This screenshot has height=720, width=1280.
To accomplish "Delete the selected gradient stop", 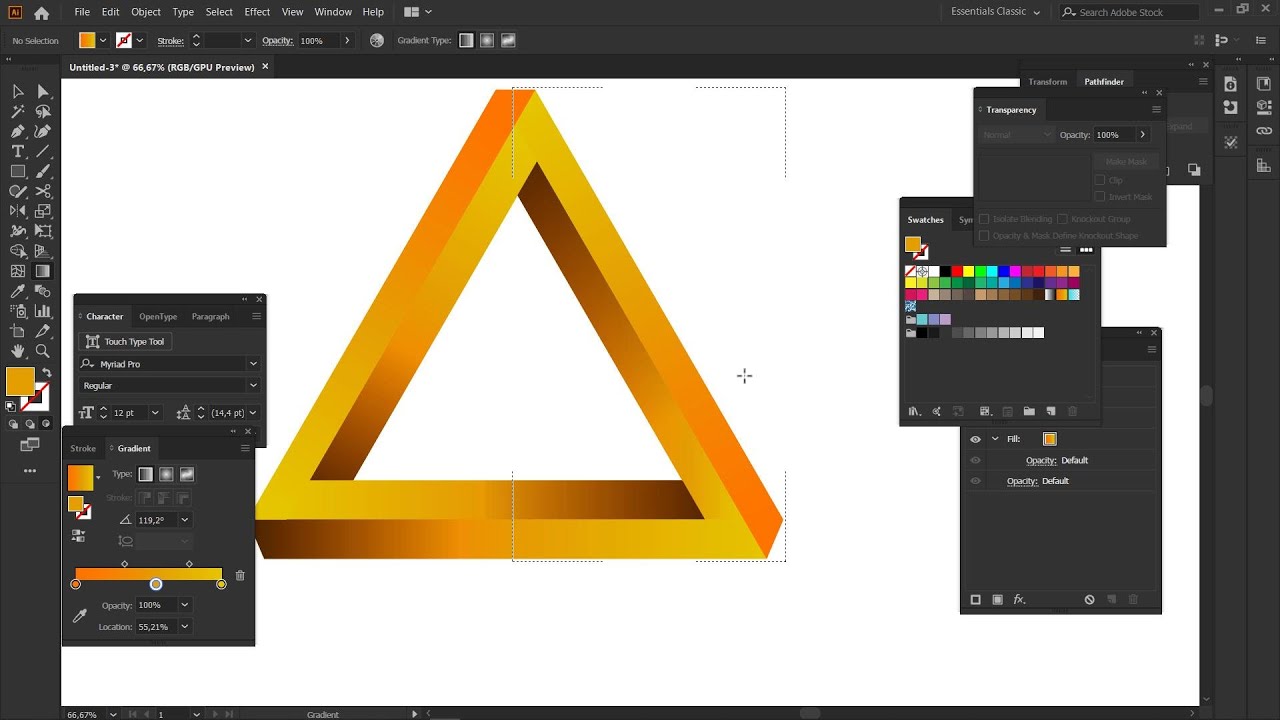I will (240, 576).
